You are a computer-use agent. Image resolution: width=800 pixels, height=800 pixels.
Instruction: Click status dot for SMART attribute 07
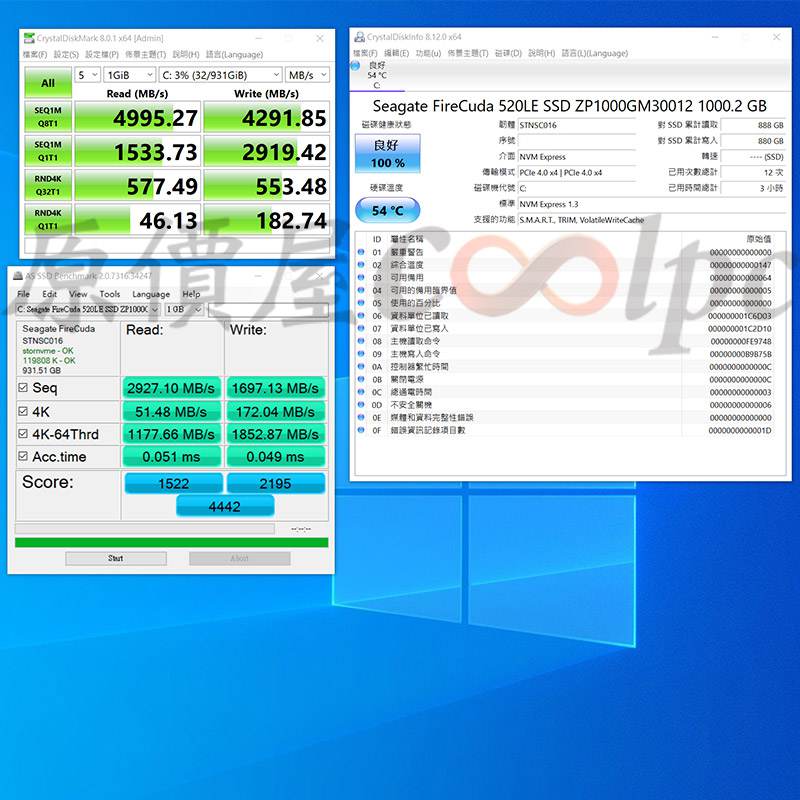tap(361, 328)
